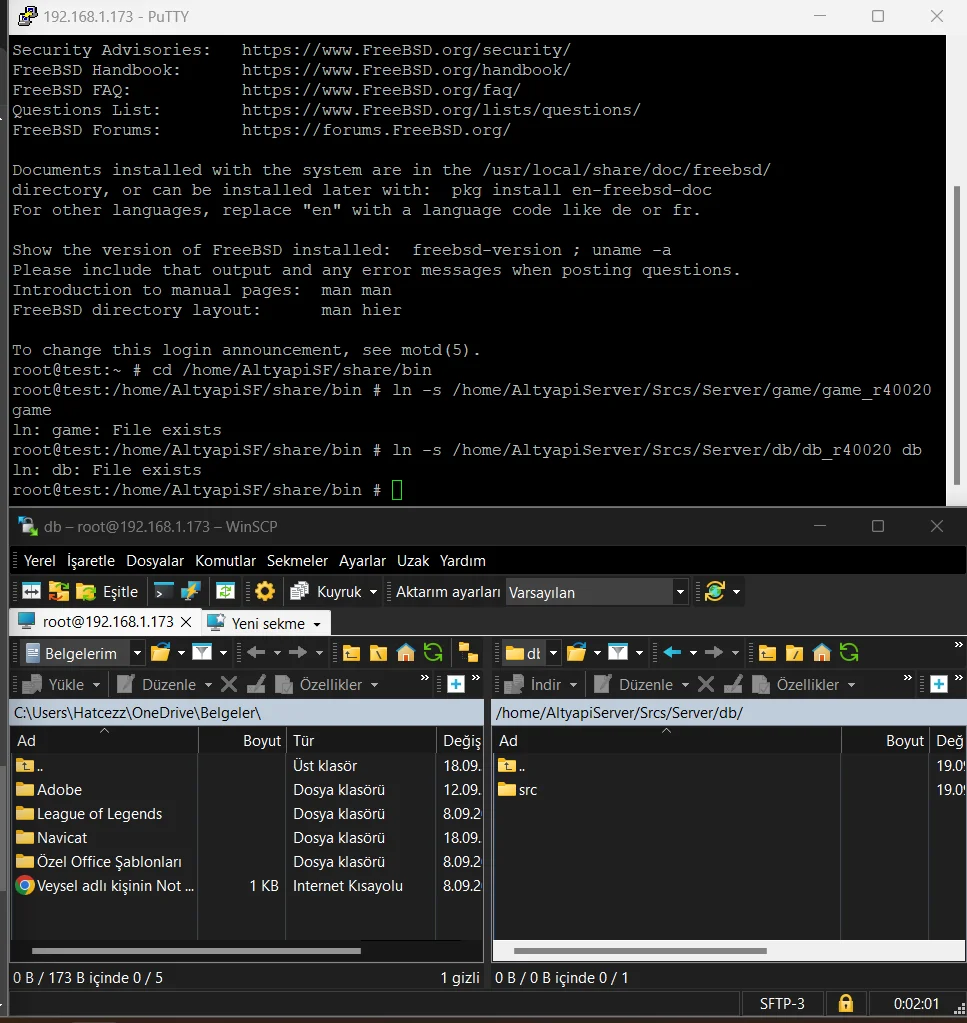Image resolution: width=967 pixels, height=1023 pixels.
Task: Open the Yerel menu
Action: click(x=40, y=560)
